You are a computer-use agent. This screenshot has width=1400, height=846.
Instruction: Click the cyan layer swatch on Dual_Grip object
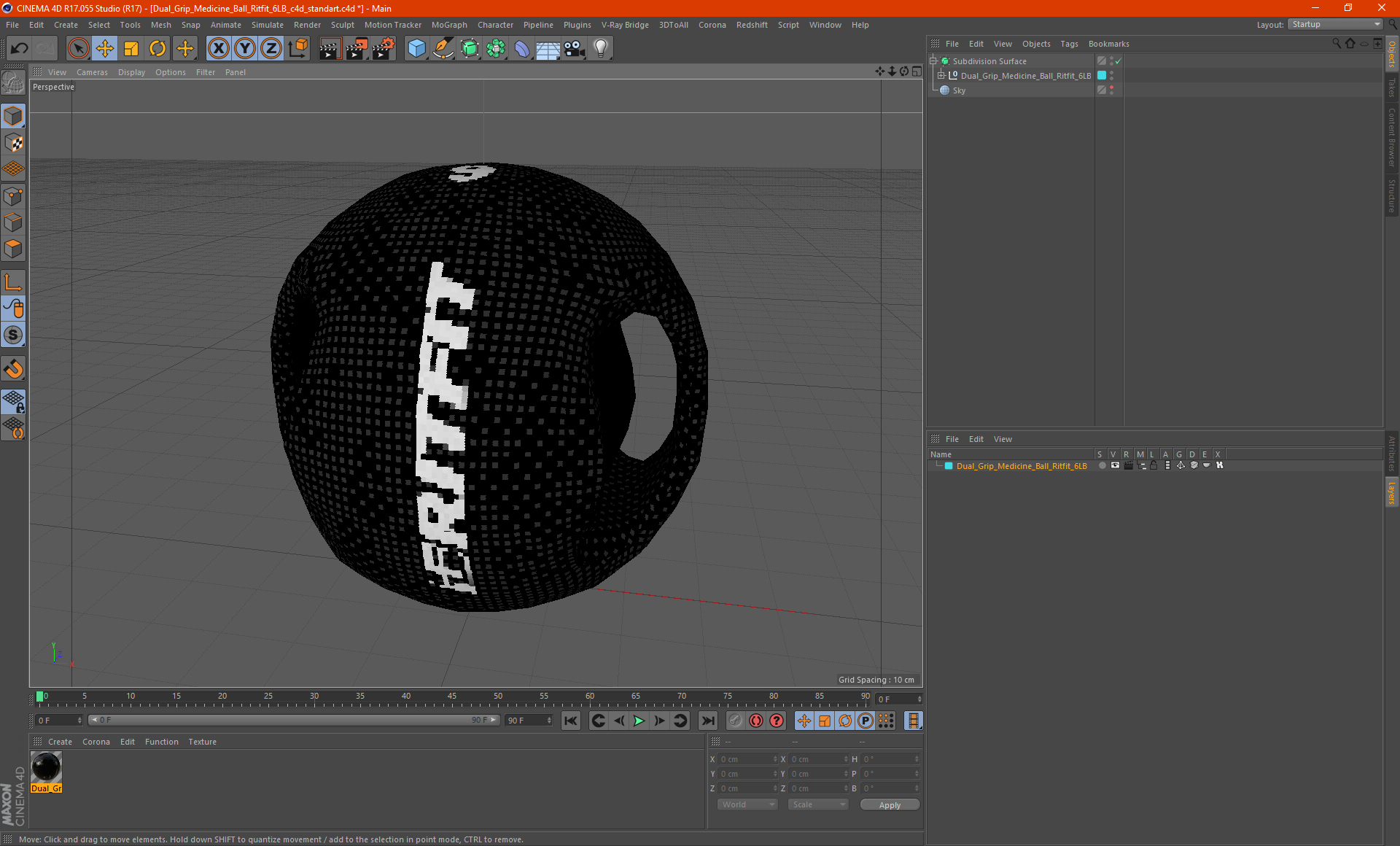click(1102, 76)
